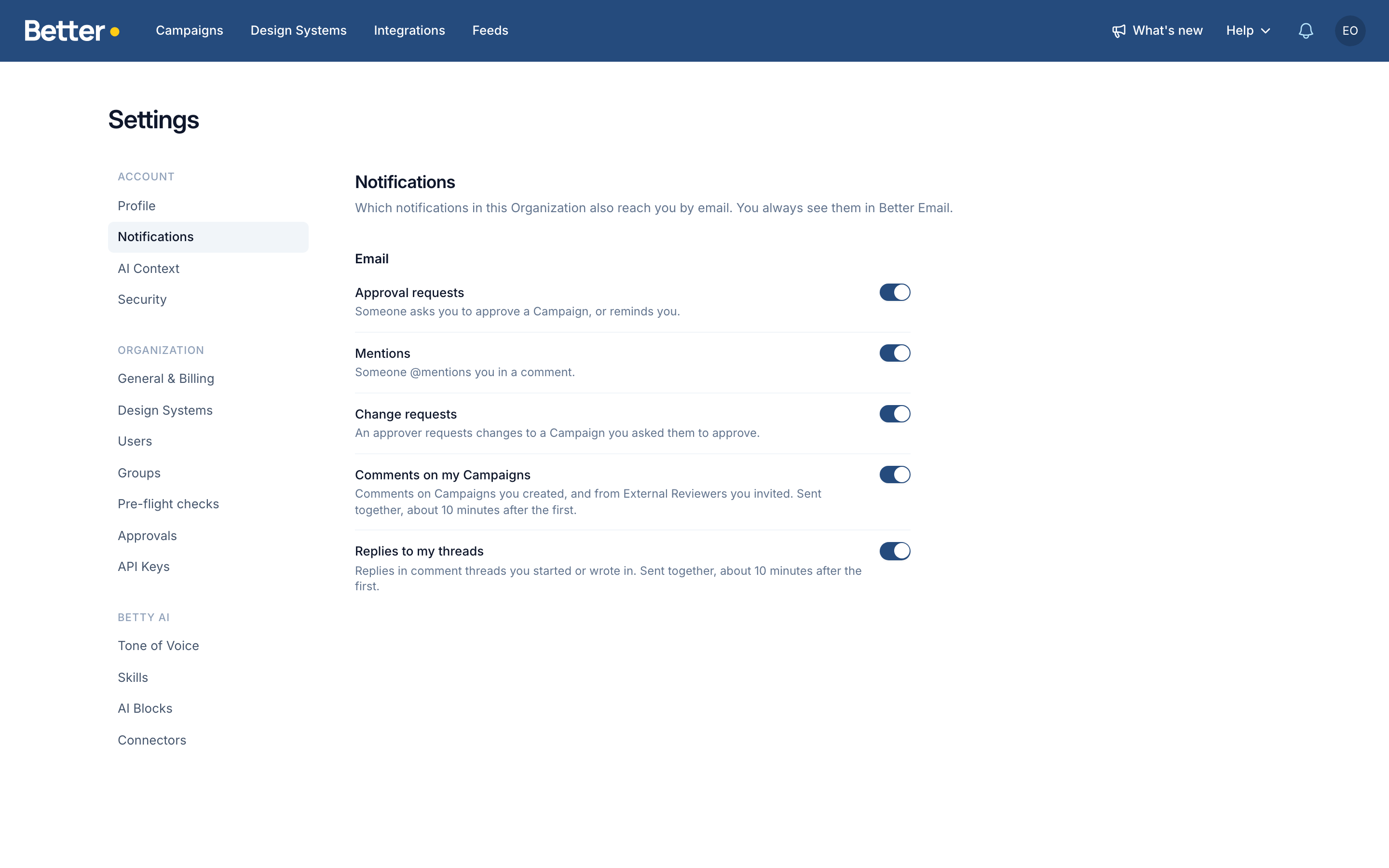
Task: Switch off Comments on my Campaigns
Action: click(x=895, y=475)
